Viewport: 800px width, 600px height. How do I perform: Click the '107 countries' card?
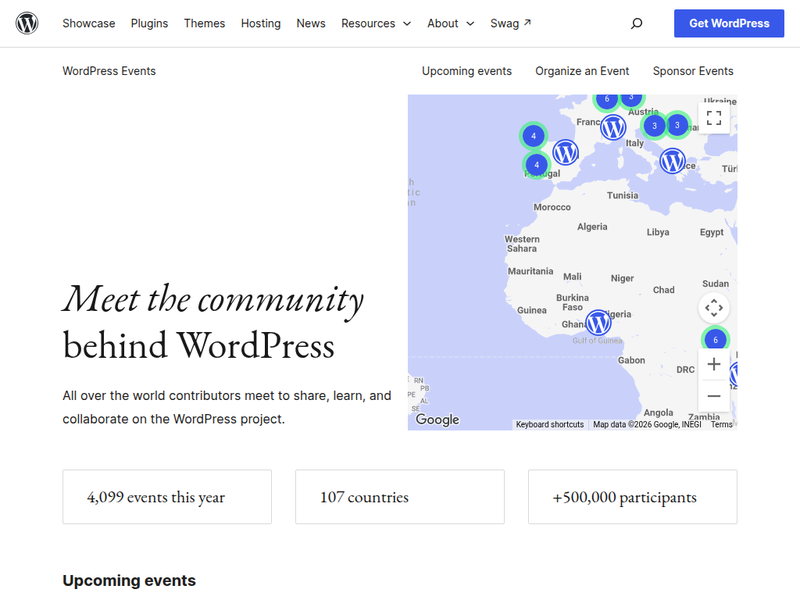coord(399,496)
